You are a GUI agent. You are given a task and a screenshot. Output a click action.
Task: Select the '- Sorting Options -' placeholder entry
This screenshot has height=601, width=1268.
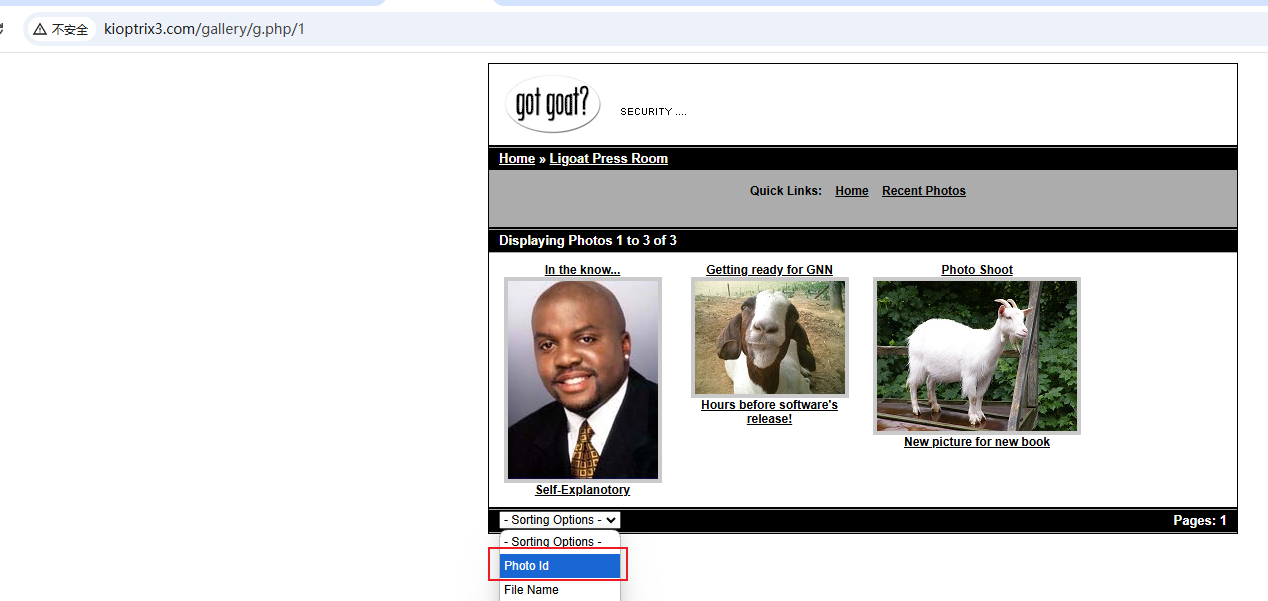[x=560, y=542]
